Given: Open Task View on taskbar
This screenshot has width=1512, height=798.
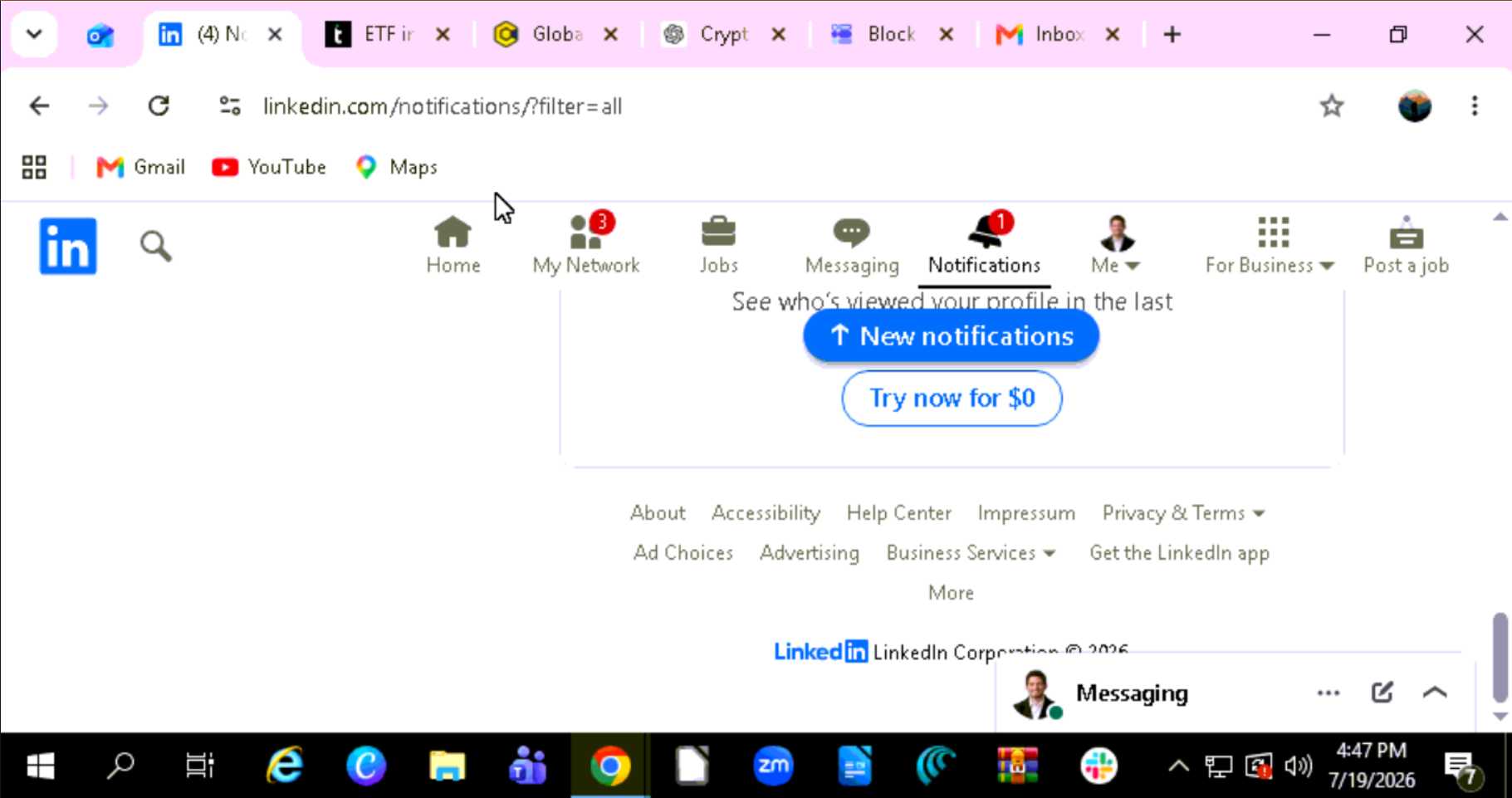Looking at the screenshot, I should (199, 766).
